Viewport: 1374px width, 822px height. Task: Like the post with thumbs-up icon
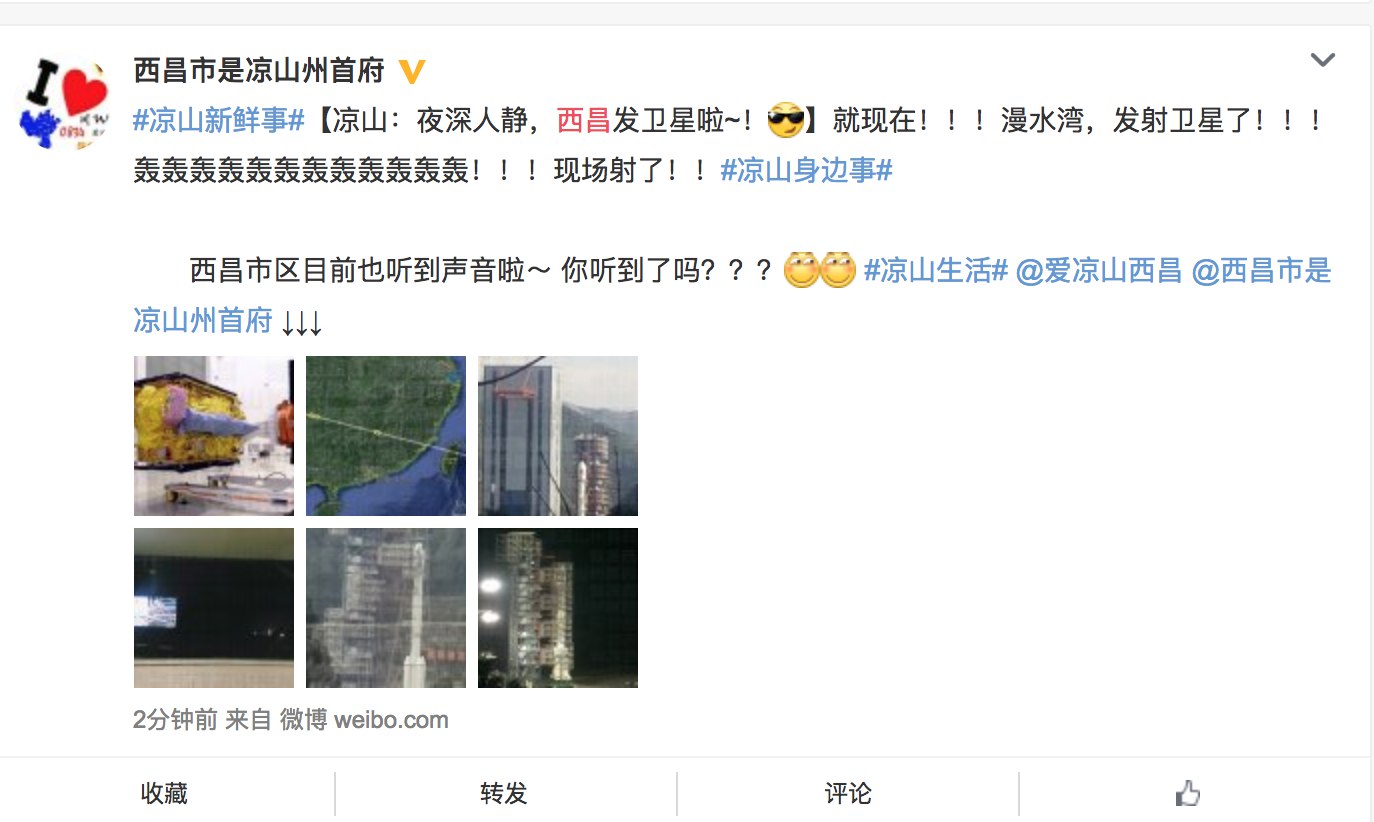1188,794
